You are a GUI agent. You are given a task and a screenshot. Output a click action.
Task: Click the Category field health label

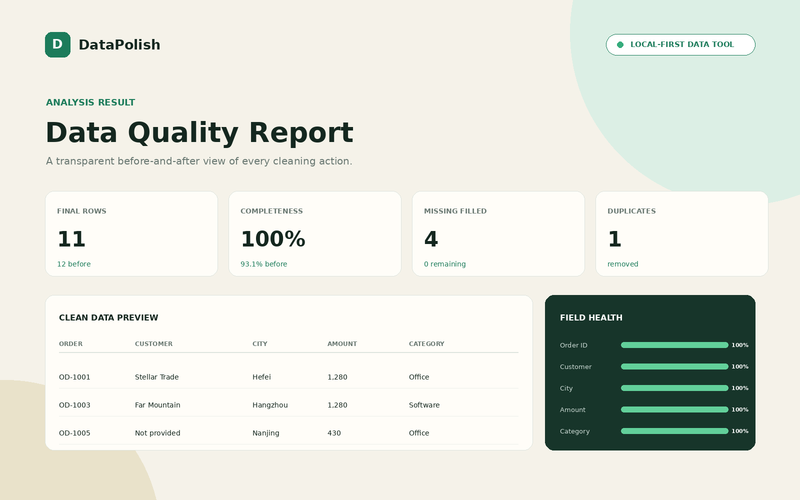click(x=574, y=431)
